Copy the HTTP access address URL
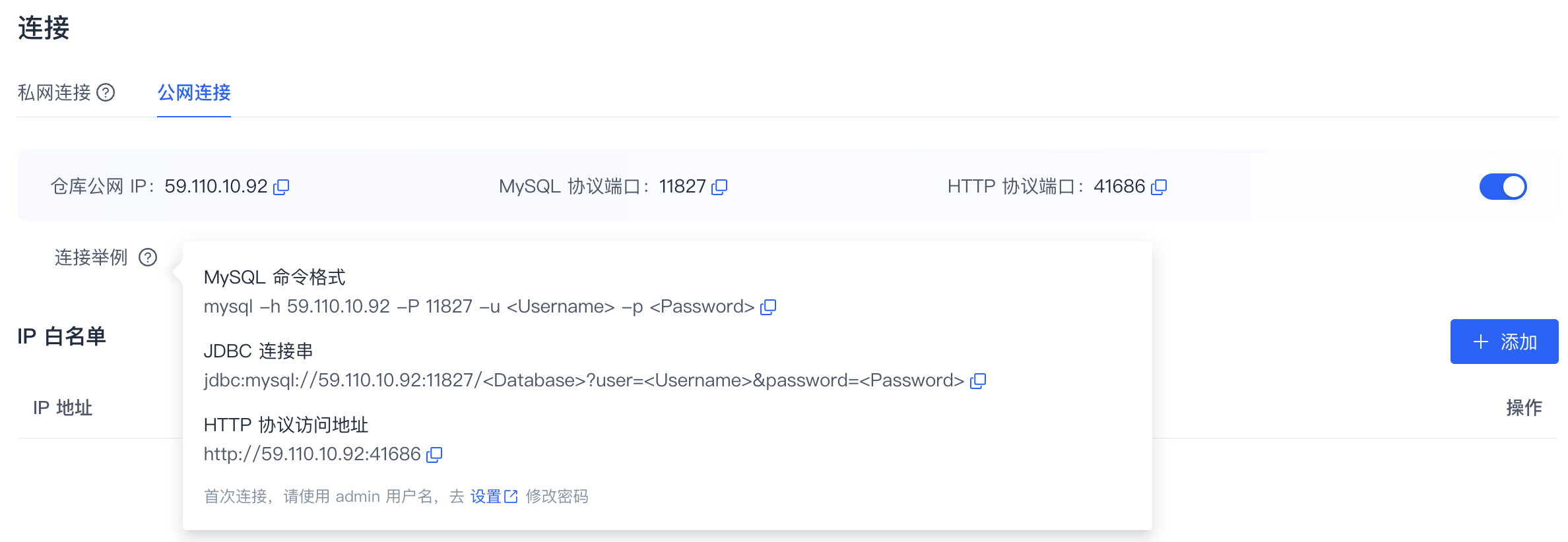Viewport: 1568px width, 542px height. [x=435, y=455]
